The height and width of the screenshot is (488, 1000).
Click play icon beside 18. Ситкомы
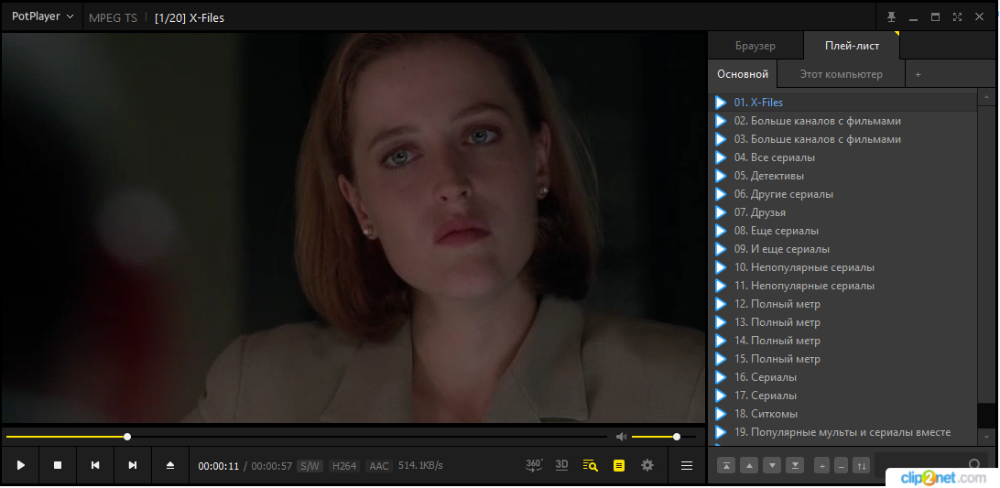721,414
